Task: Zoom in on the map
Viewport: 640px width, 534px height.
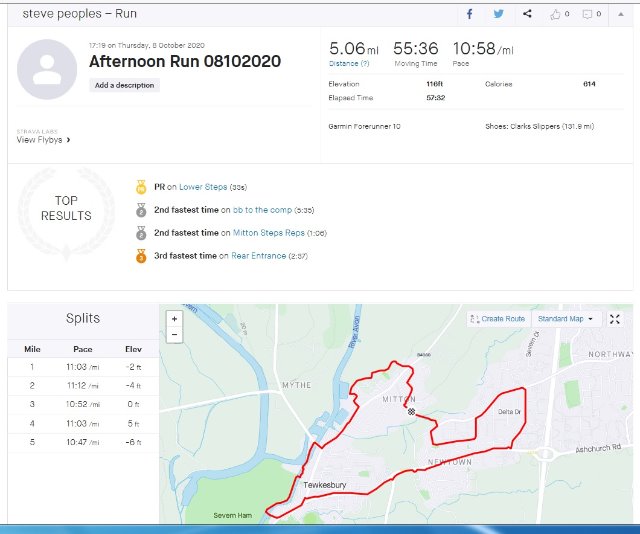Action: tap(175, 319)
